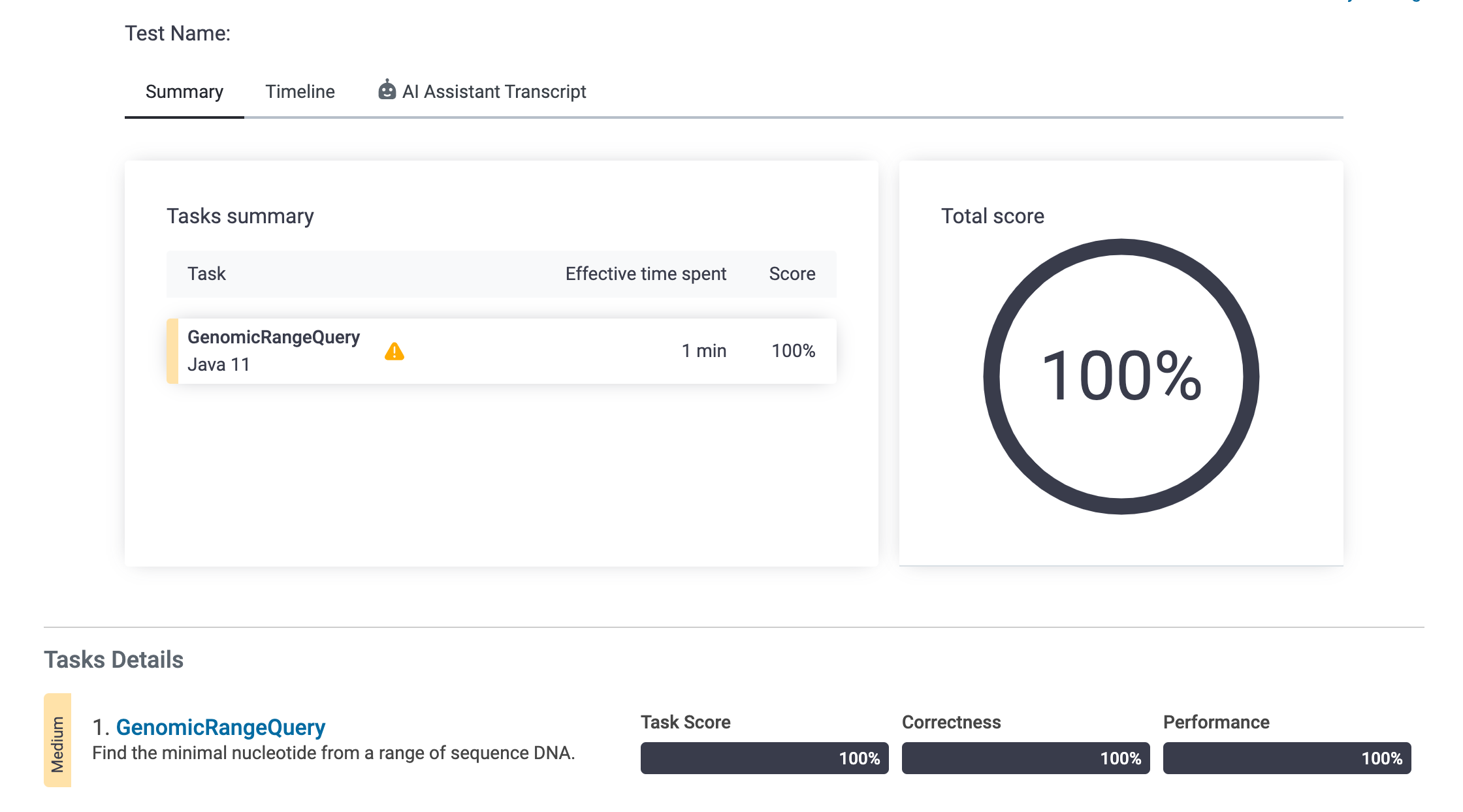Click the Correctness 100% bar
This screenshot has width=1463, height=812.
coord(1025,758)
